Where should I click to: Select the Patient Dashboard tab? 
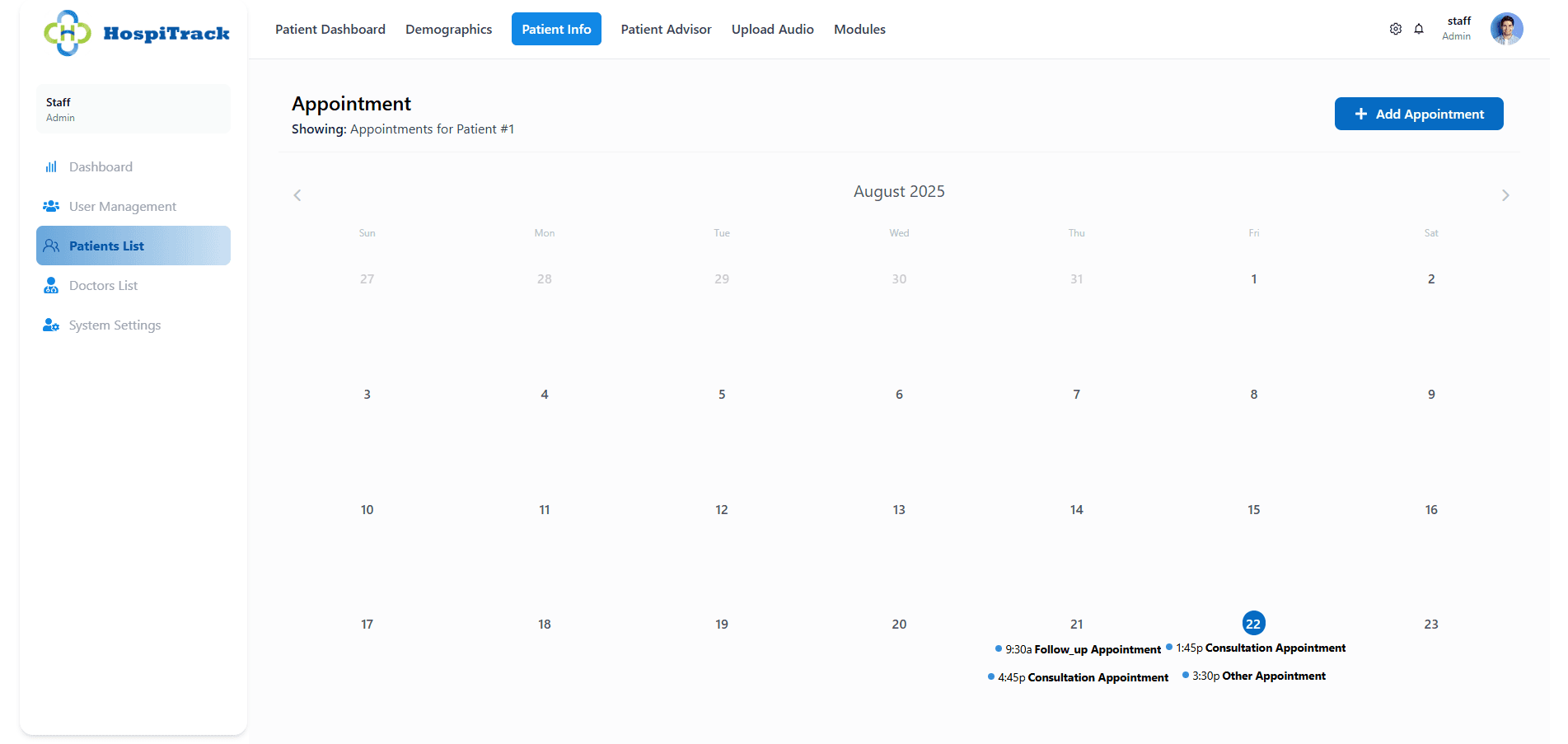(330, 30)
